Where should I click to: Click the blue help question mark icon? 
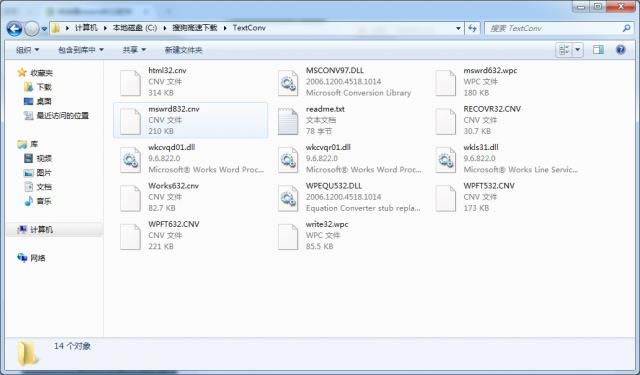tap(620, 50)
